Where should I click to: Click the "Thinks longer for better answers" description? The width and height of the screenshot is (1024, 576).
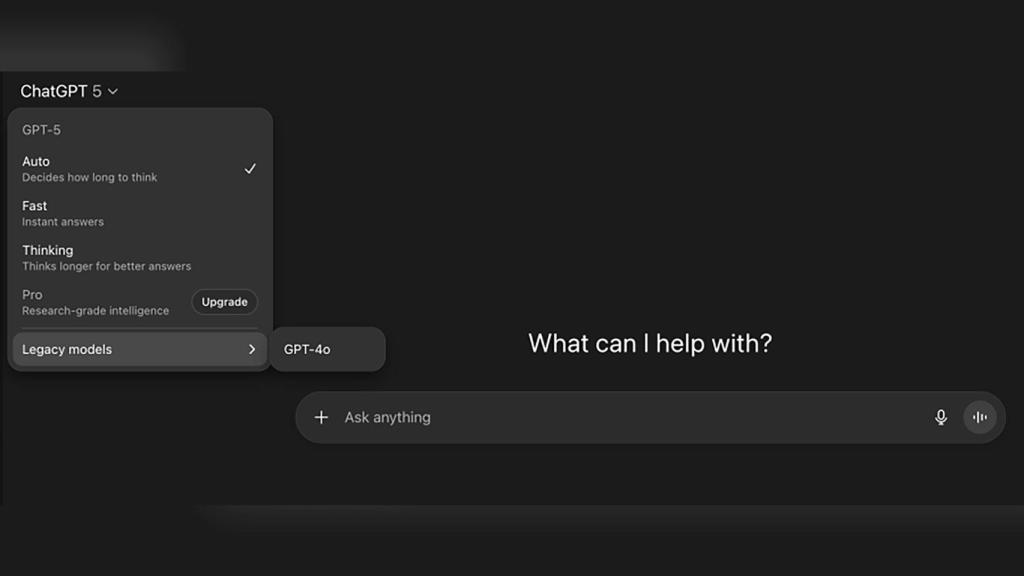(107, 267)
